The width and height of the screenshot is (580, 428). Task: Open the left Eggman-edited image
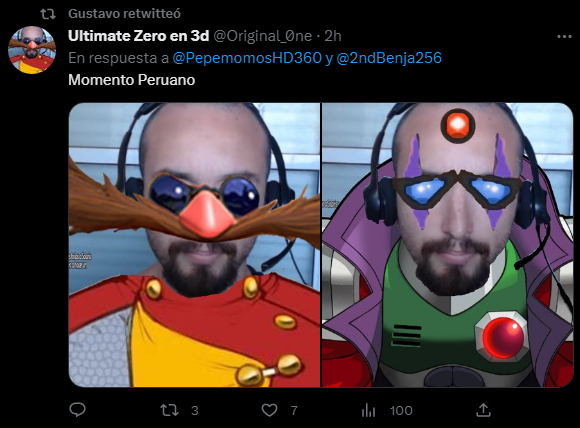(x=194, y=245)
